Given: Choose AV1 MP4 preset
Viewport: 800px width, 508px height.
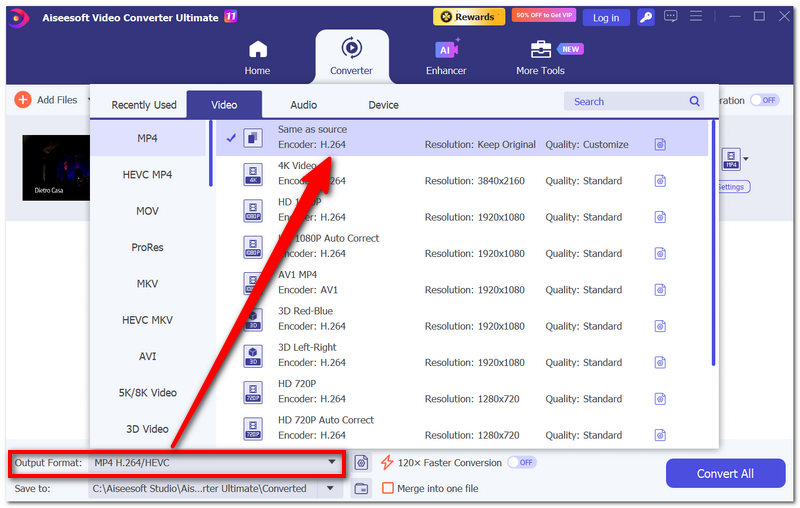Looking at the screenshot, I should pyautogui.click(x=462, y=283).
